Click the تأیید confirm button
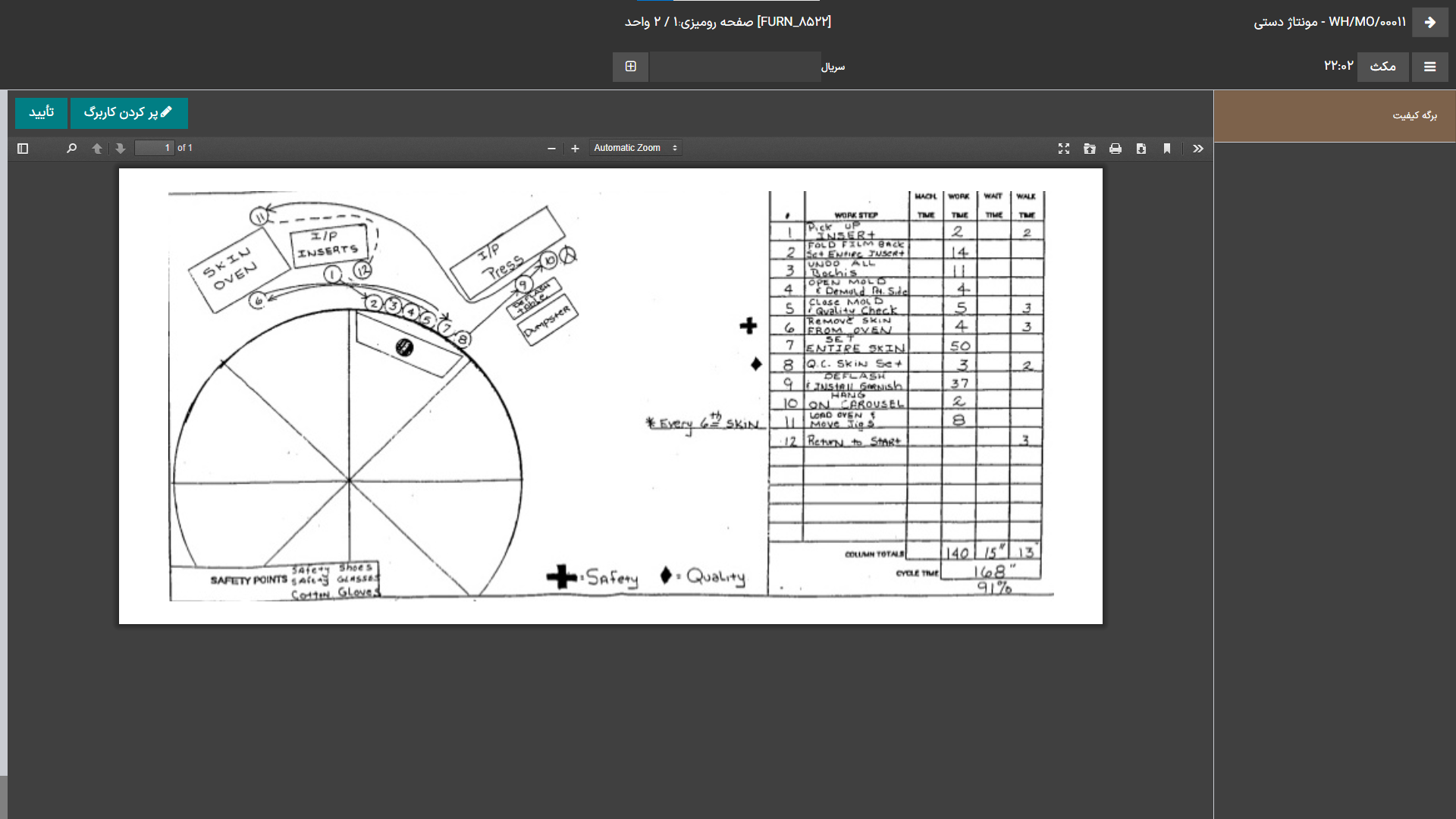The height and width of the screenshot is (819, 1456). [x=41, y=113]
